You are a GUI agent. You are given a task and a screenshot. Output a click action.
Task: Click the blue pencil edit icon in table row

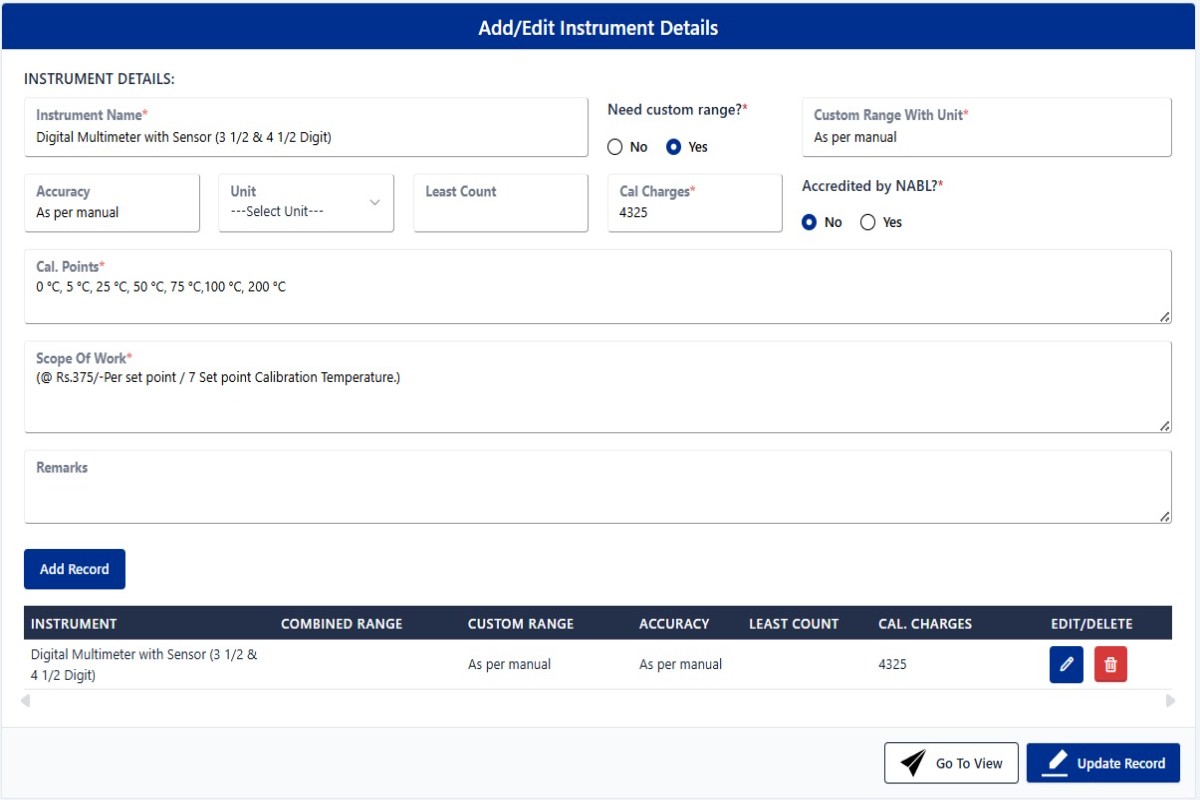point(1066,665)
